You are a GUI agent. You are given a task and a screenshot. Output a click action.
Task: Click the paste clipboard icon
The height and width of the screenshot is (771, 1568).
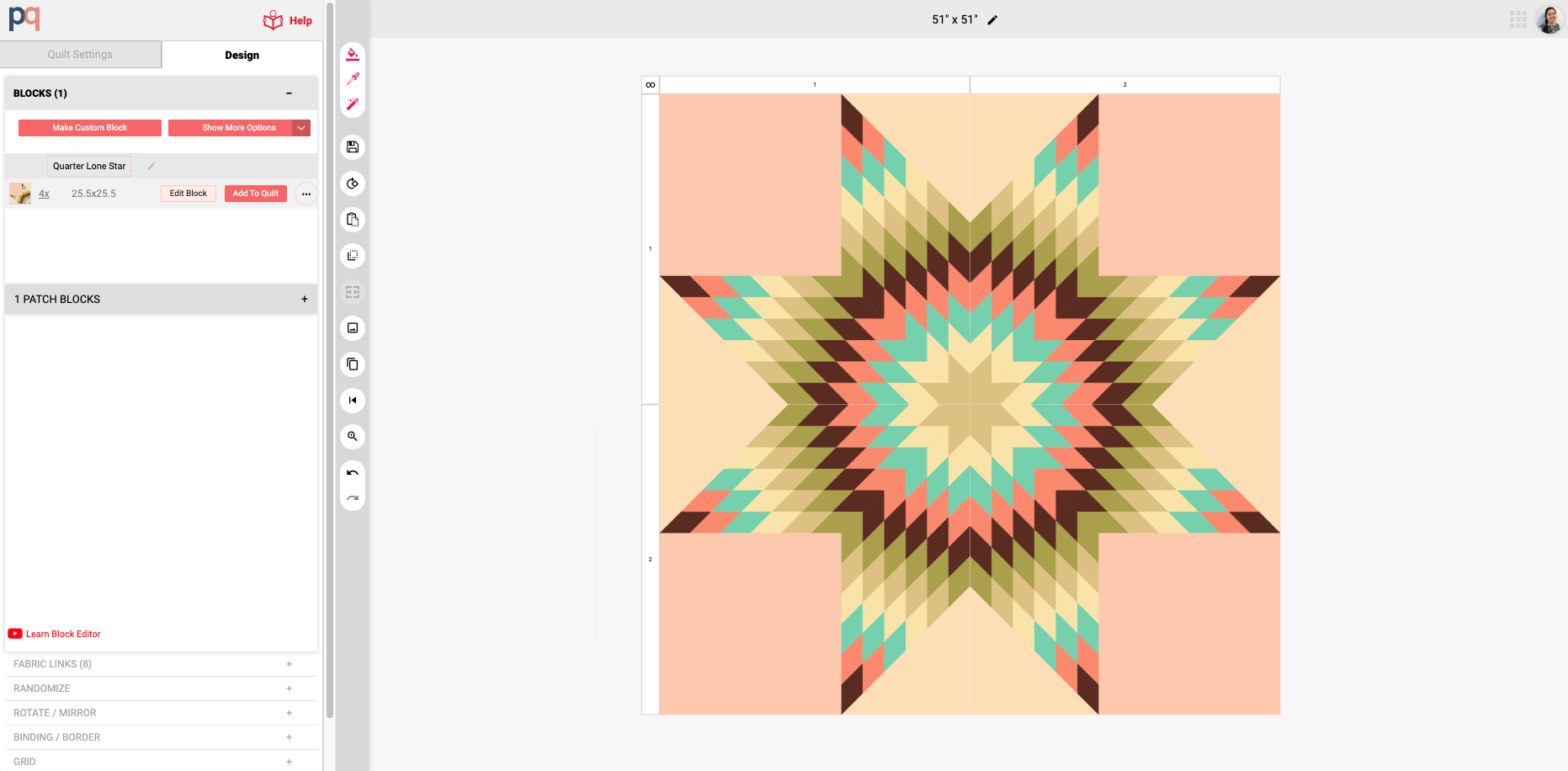pos(353,220)
